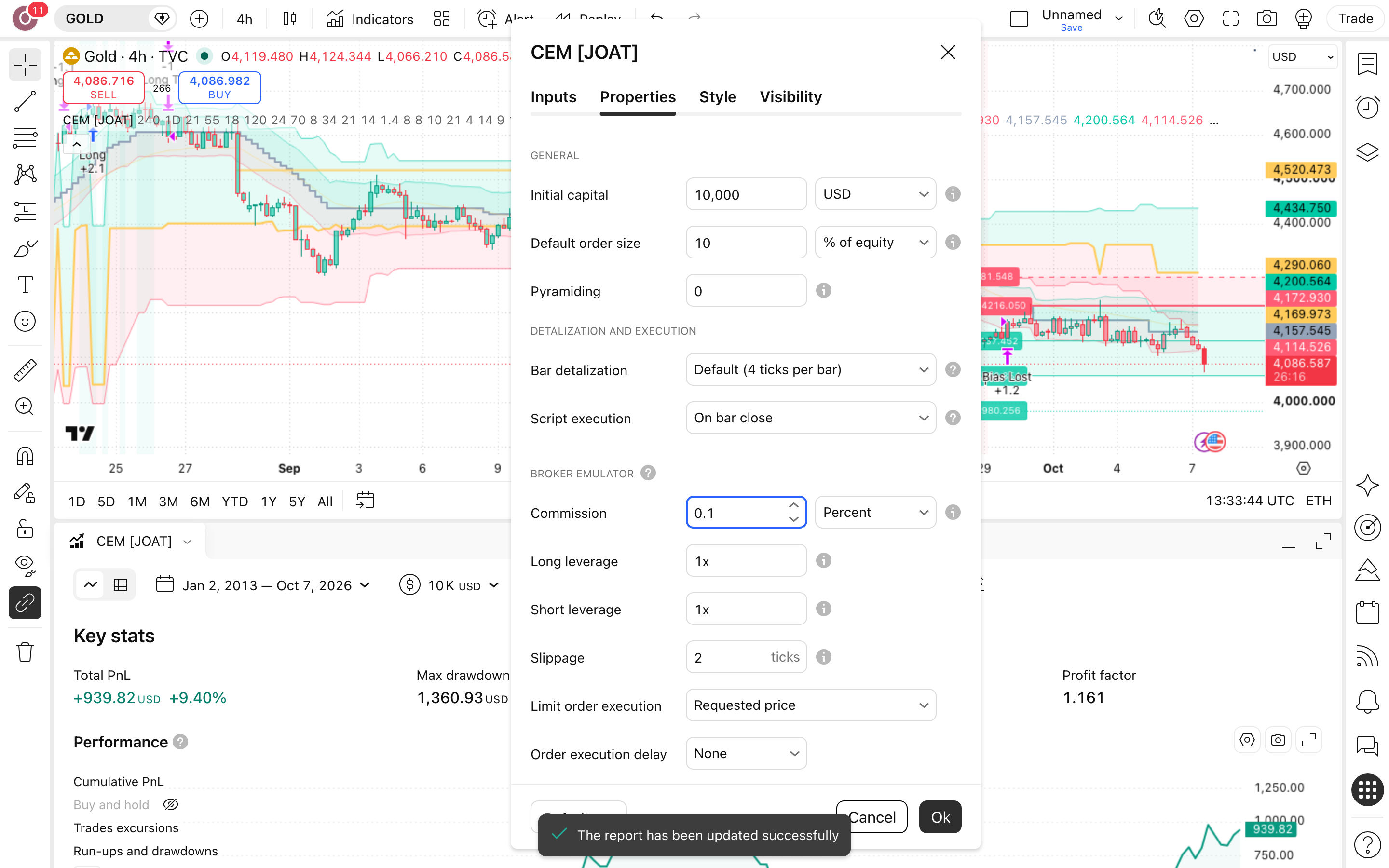Toggle the linked drawing mode button
The width and height of the screenshot is (1389, 868).
[25, 603]
